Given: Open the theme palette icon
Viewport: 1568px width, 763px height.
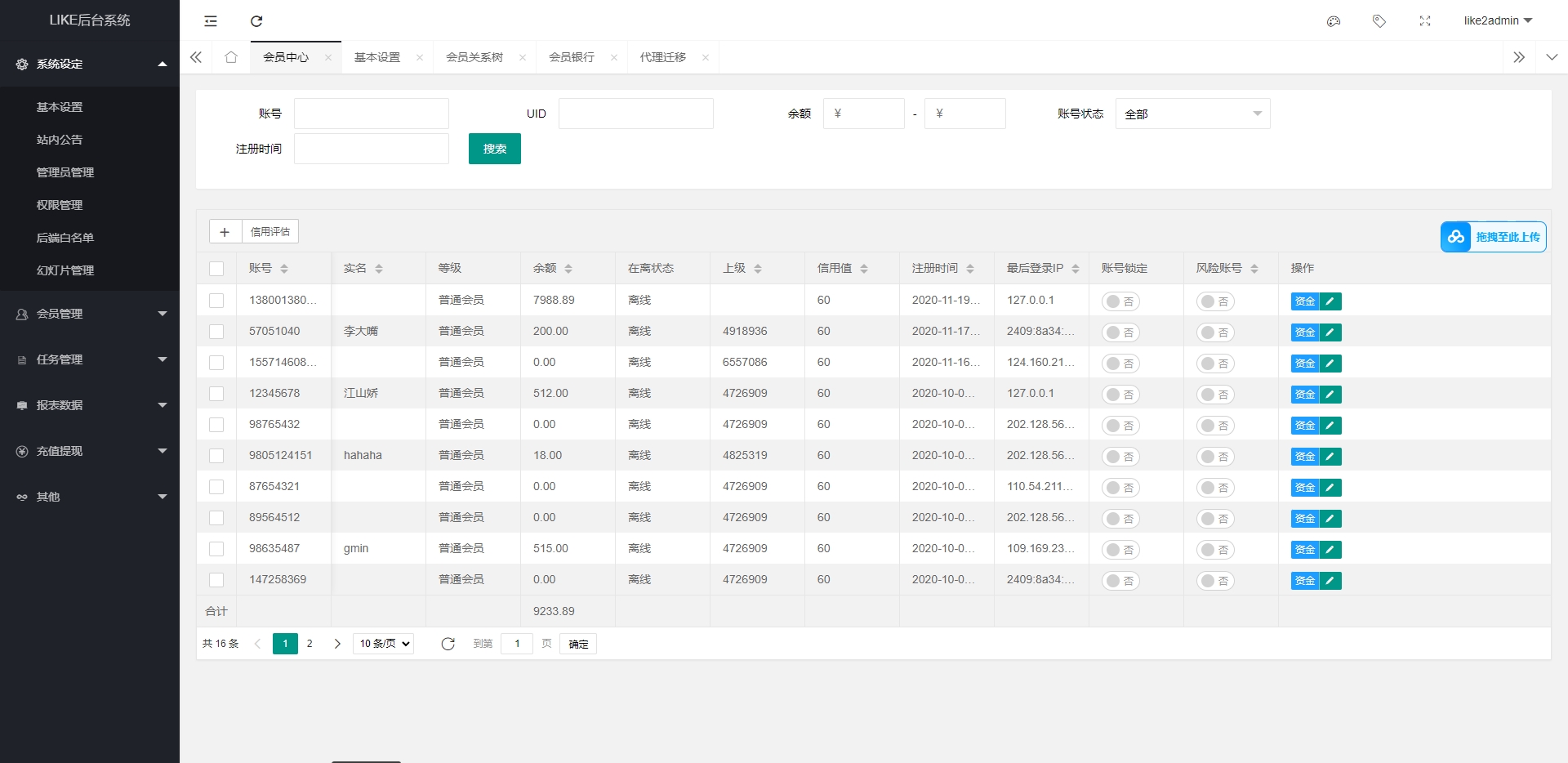Looking at the screenshot, I should coord(1334,21).
